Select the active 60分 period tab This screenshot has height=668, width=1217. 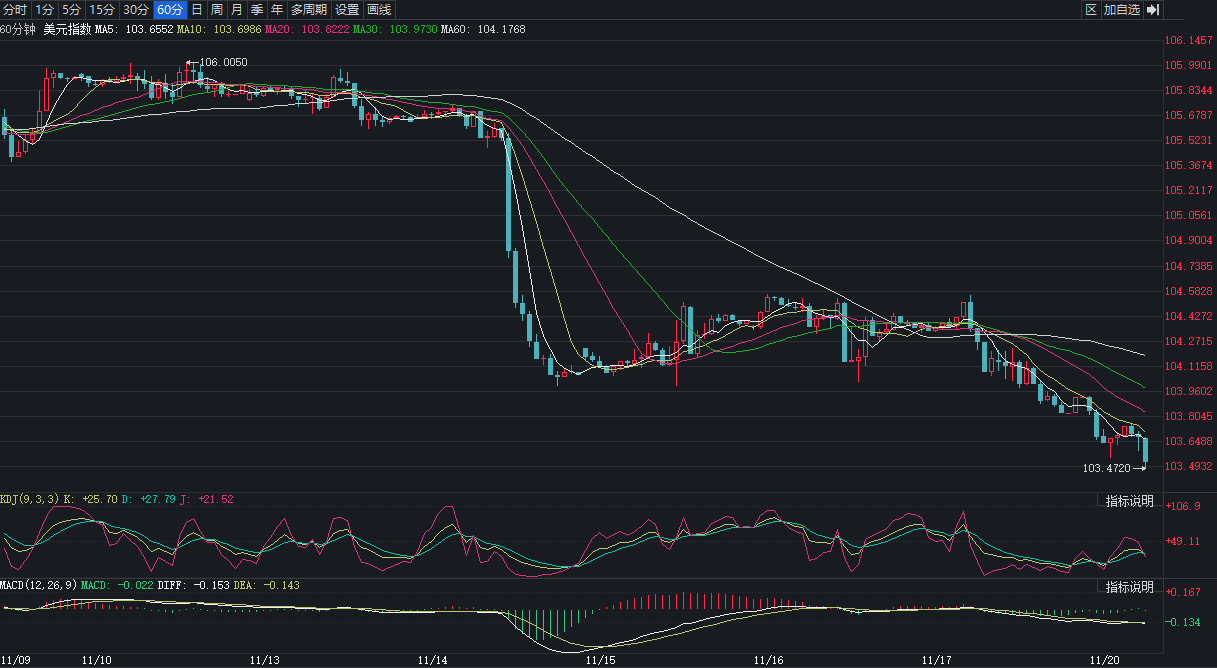[170, 10]
